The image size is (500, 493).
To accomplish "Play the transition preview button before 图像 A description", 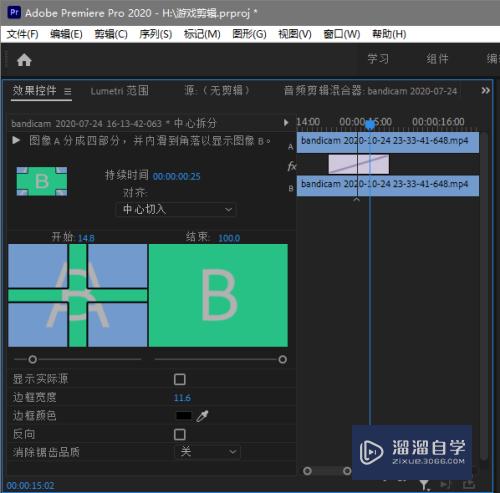I will [x=16, y=140].
